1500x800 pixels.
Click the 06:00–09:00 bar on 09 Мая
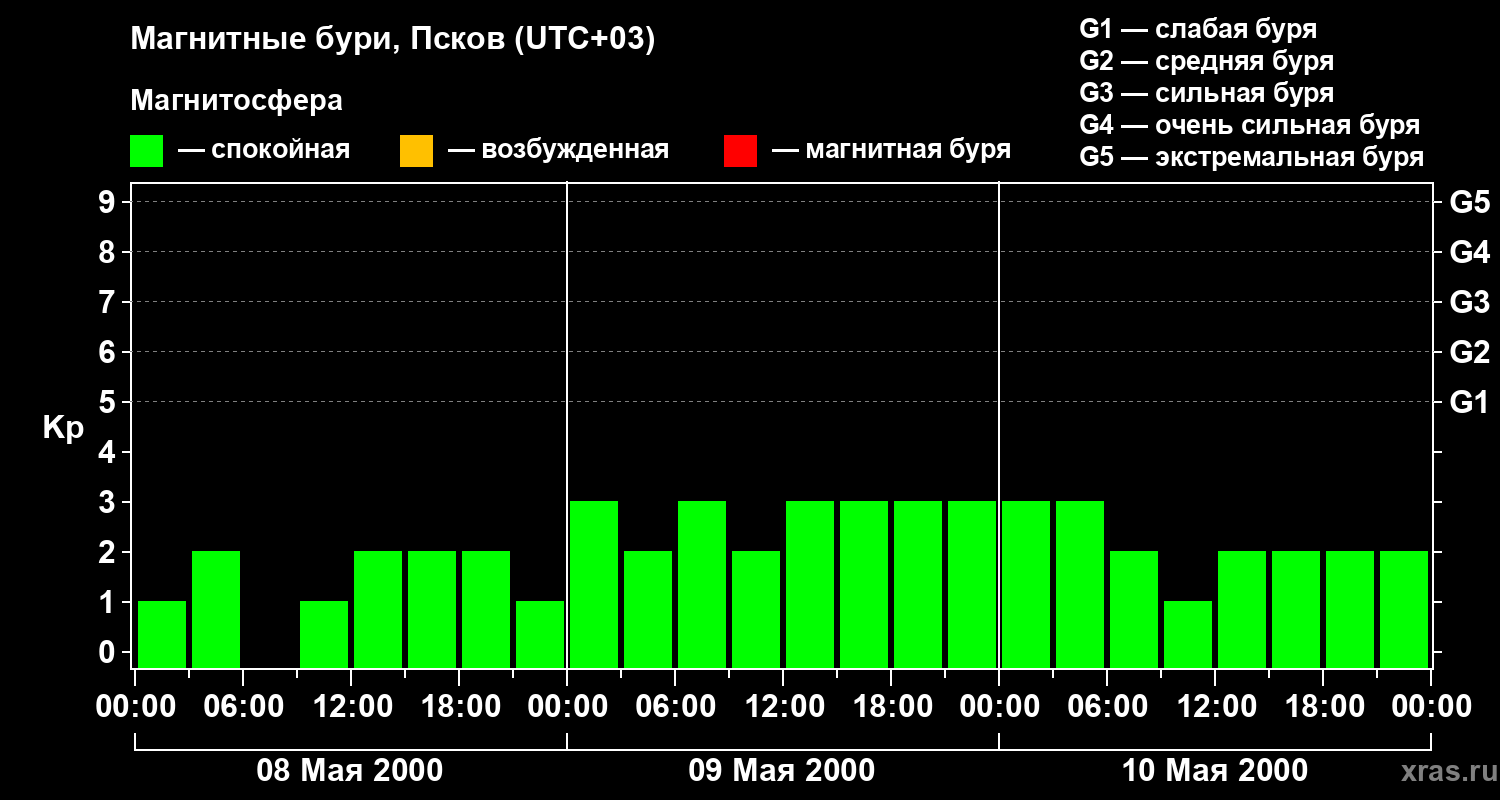tap(702, 584)
